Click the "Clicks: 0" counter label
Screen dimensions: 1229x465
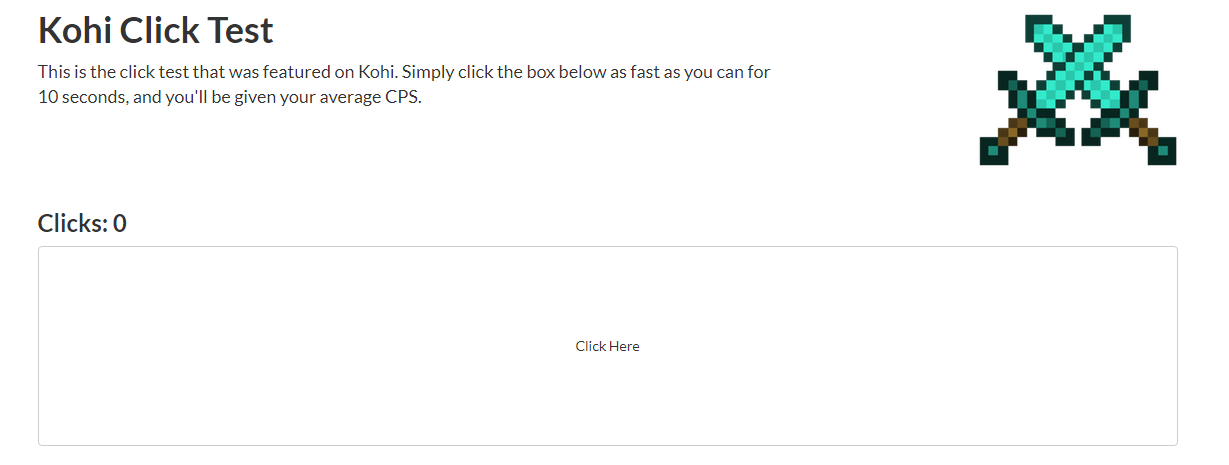tap(82, 223)
